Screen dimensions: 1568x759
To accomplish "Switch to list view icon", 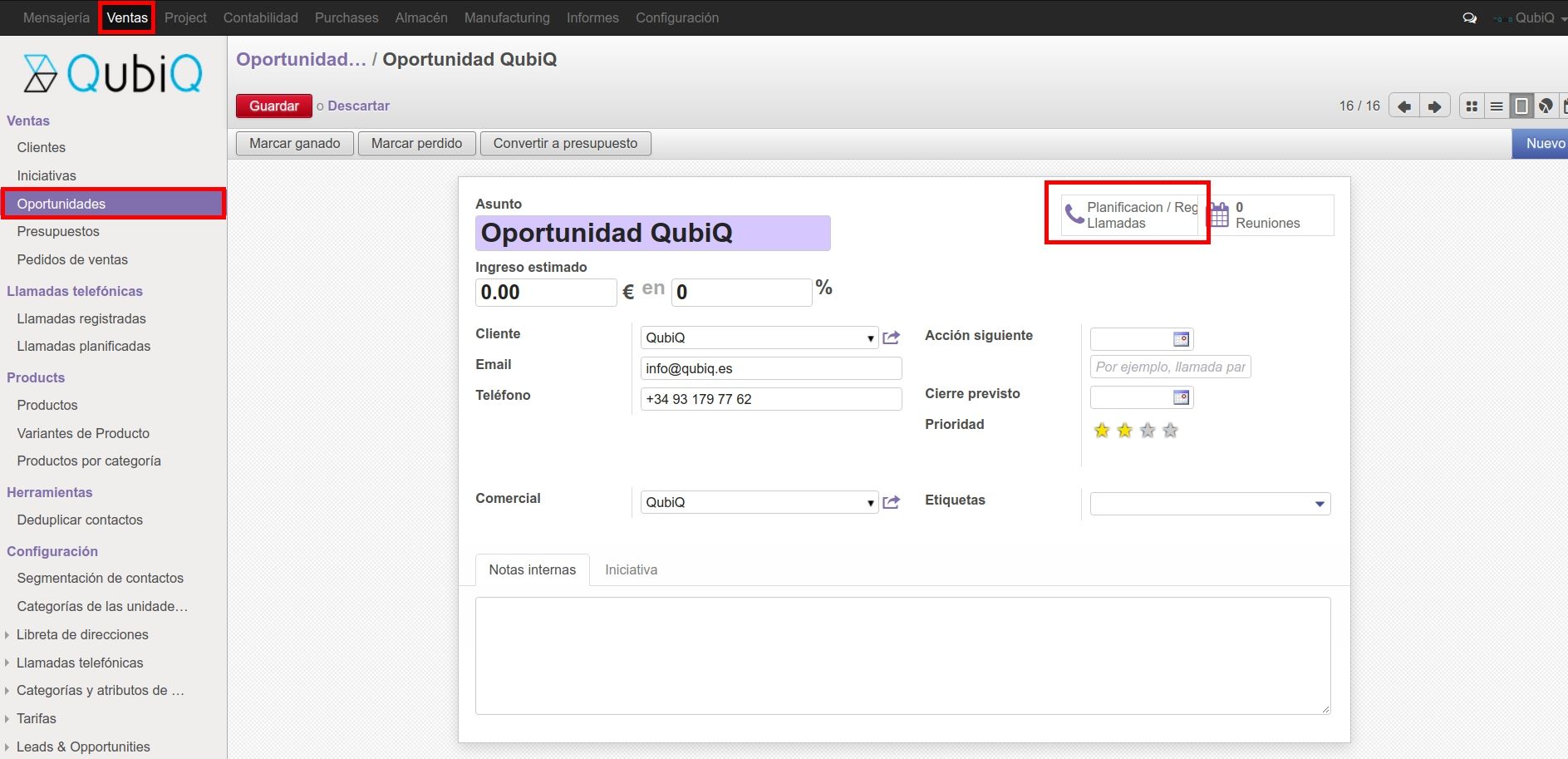I will [1497, 106].
